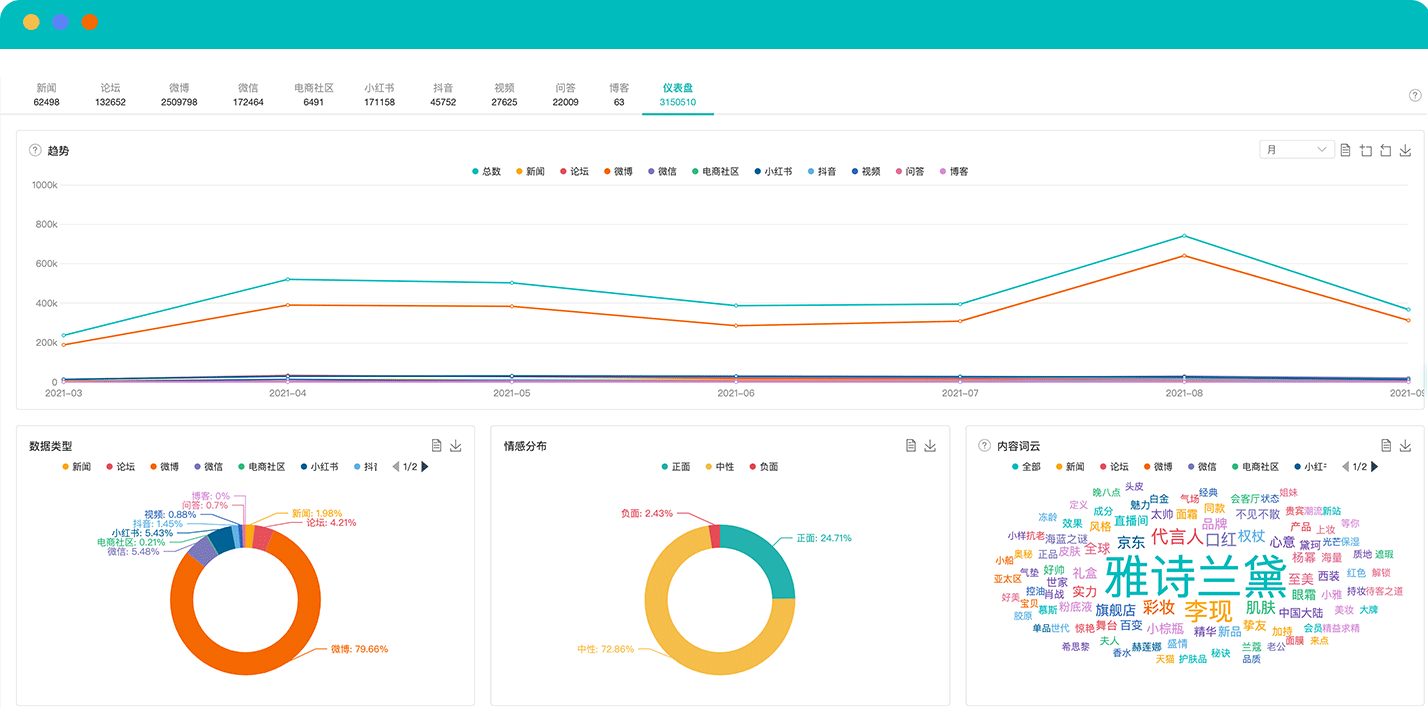The width and height of the screenshot is (1428, 728).
Task: Toggle 视频 series in trend legend
Action: tap(865, 172)
